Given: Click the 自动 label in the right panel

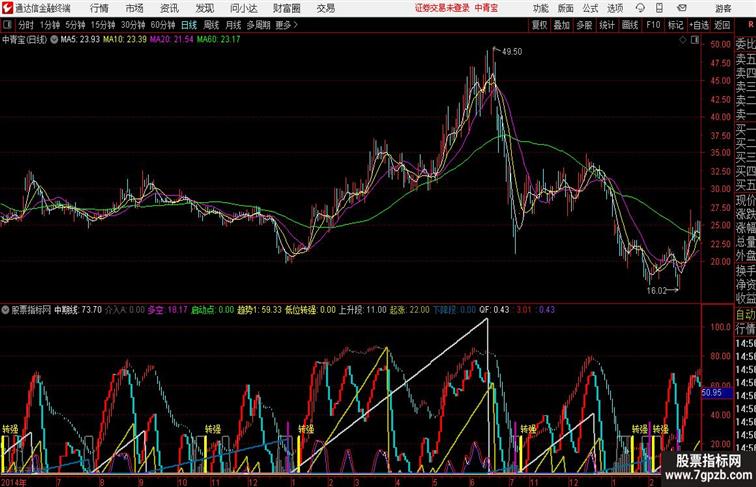Looking at the screenshot, I should [x=745, y=315].
